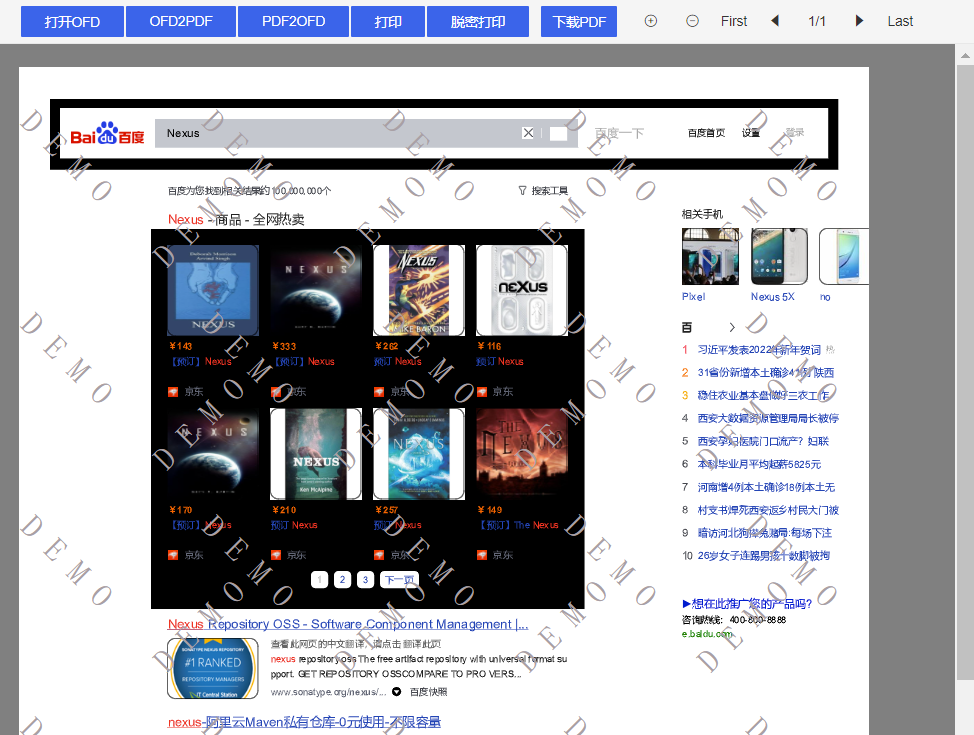Open the ¥143 blue Nexus book cover
The height and width of the screenshot is (735, 974).
pyautogui.click(x=213, y=290)
